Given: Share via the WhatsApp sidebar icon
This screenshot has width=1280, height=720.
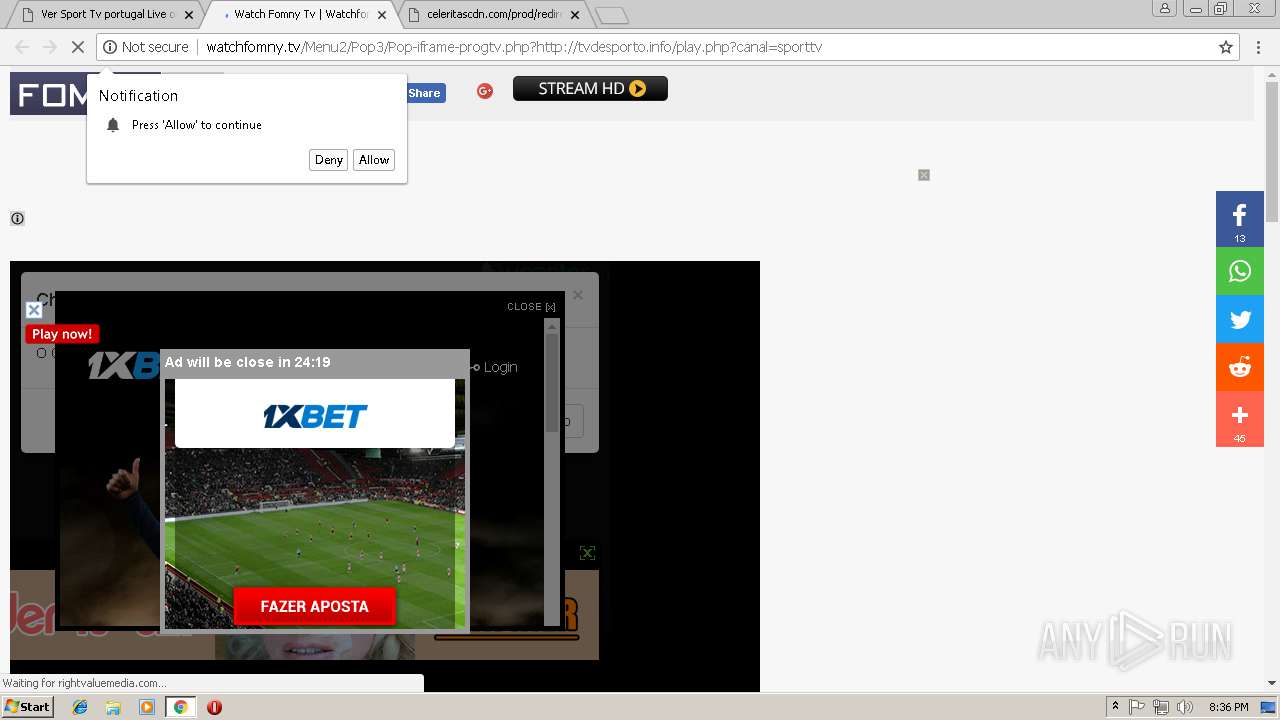Looking at the screenshot, I should click(x=1240, y=271).
